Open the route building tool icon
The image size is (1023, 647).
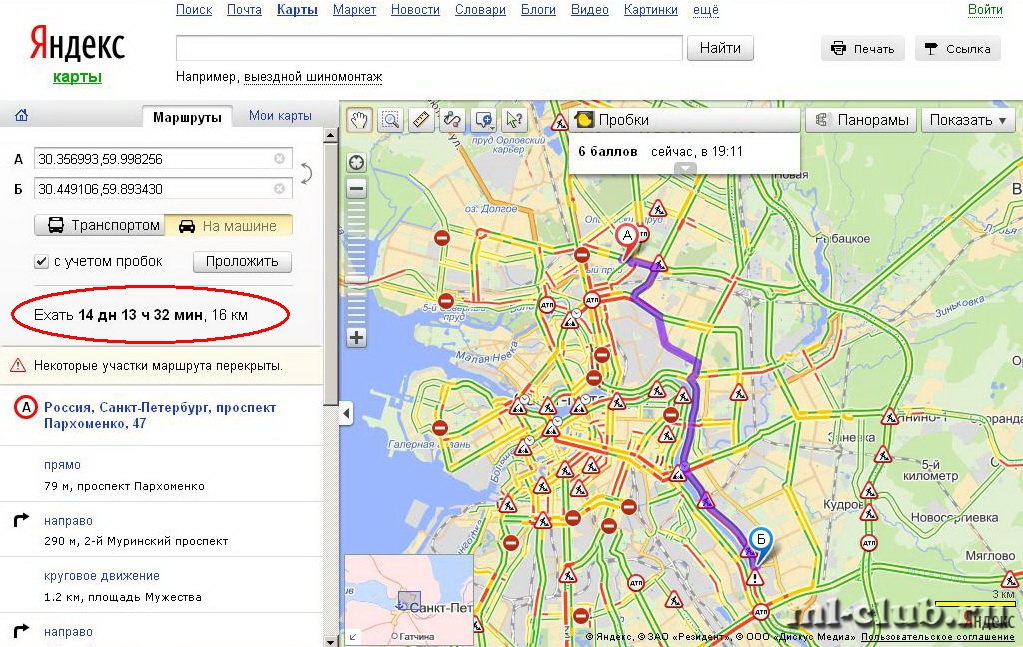(452, 120)
